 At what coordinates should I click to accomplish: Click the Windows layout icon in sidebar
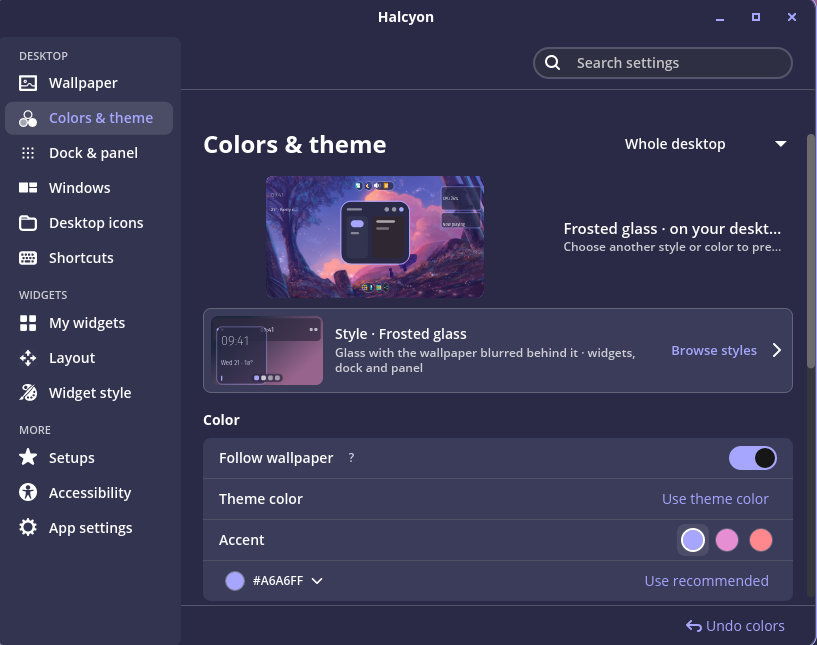click(x=28, y=188)
